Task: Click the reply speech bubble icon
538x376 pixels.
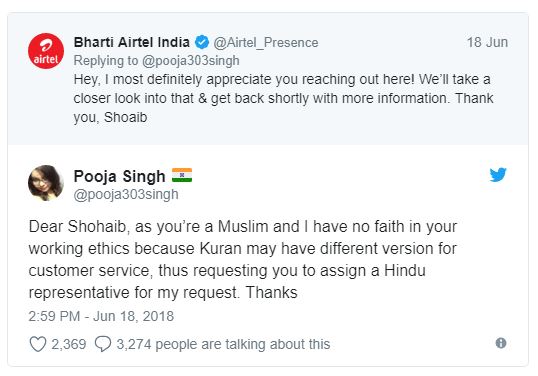Action: 103,344
